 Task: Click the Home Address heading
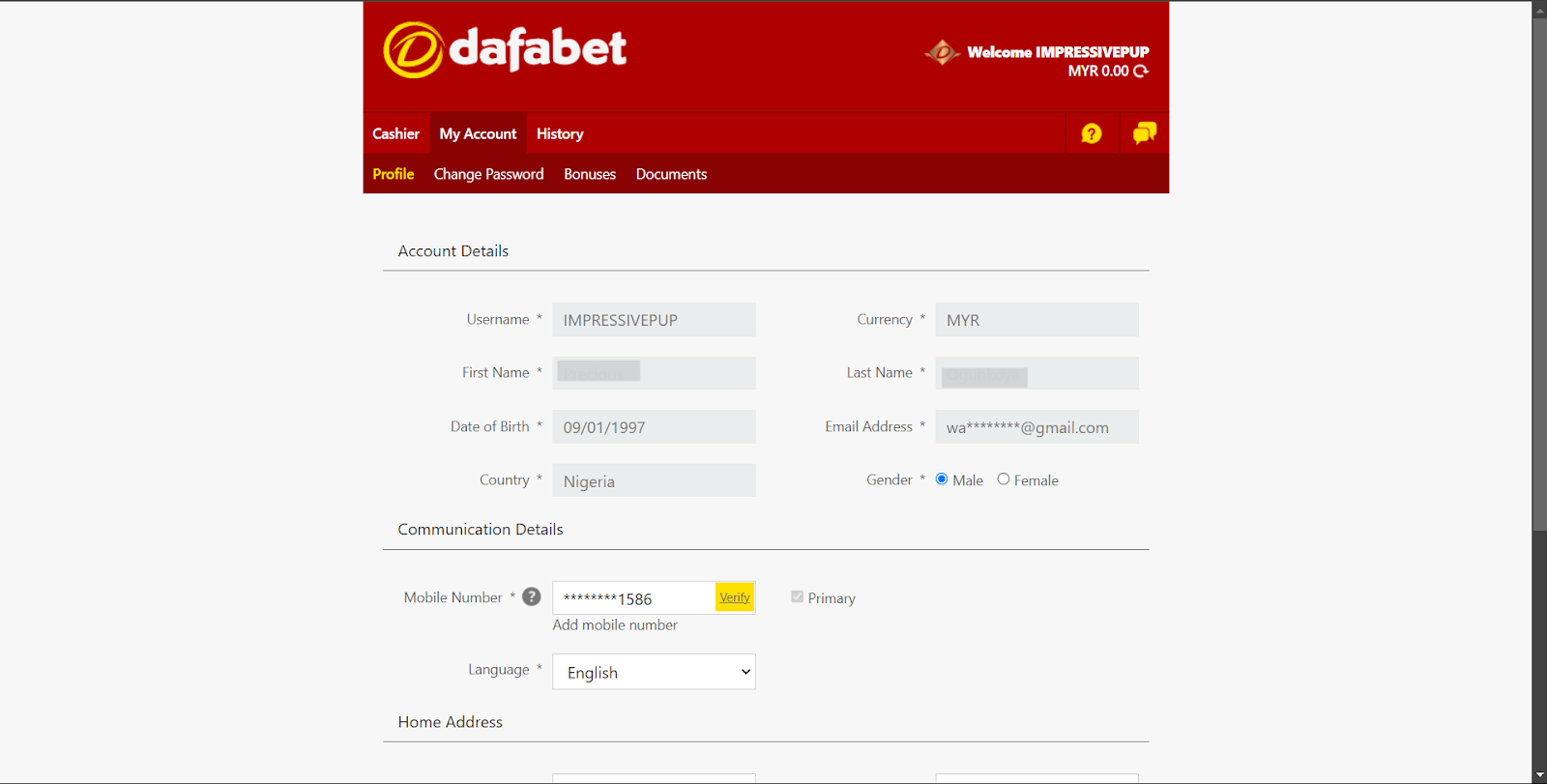[x=451, y=722]
